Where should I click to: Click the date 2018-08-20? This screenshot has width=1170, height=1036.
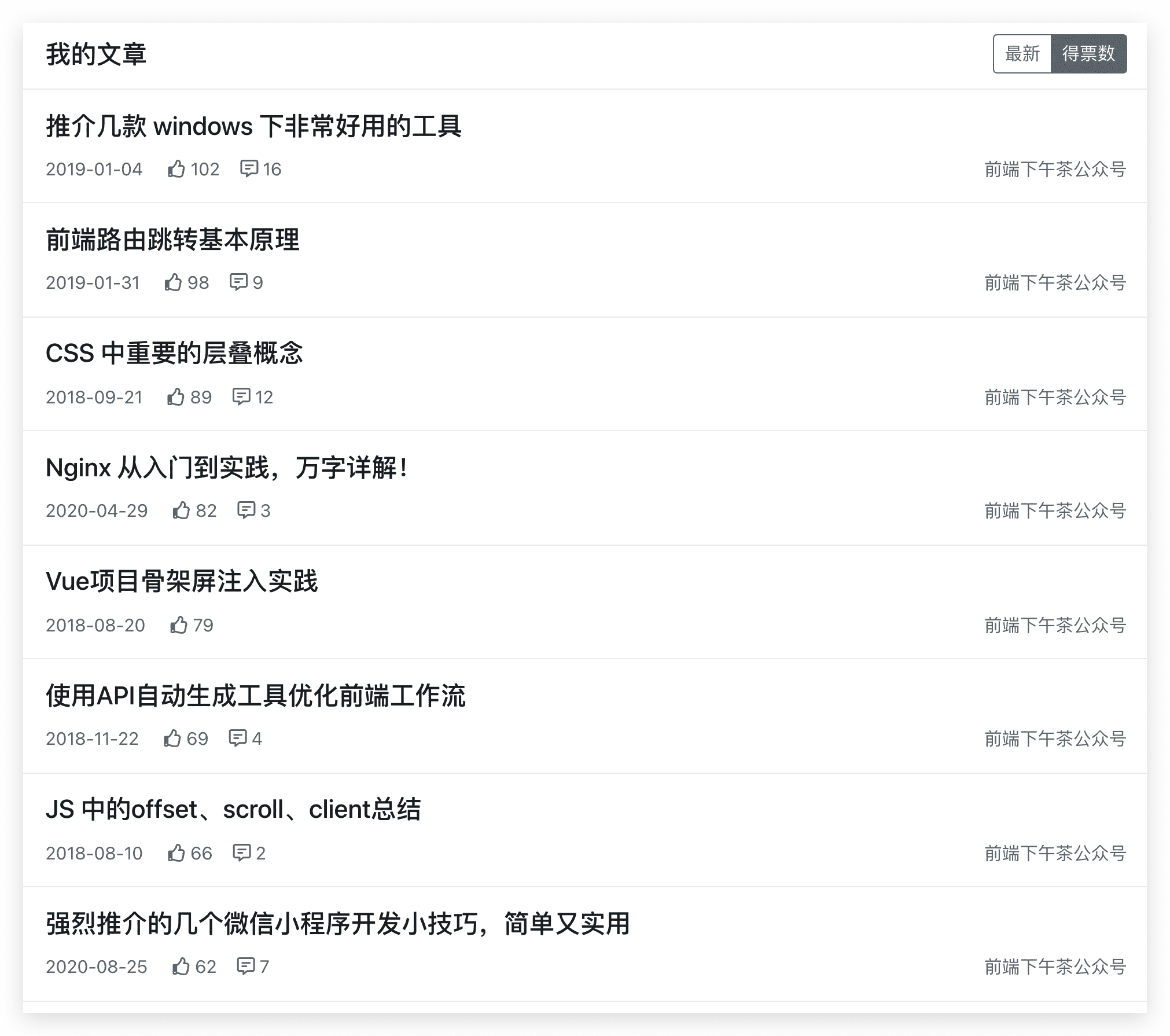[95, 625]
